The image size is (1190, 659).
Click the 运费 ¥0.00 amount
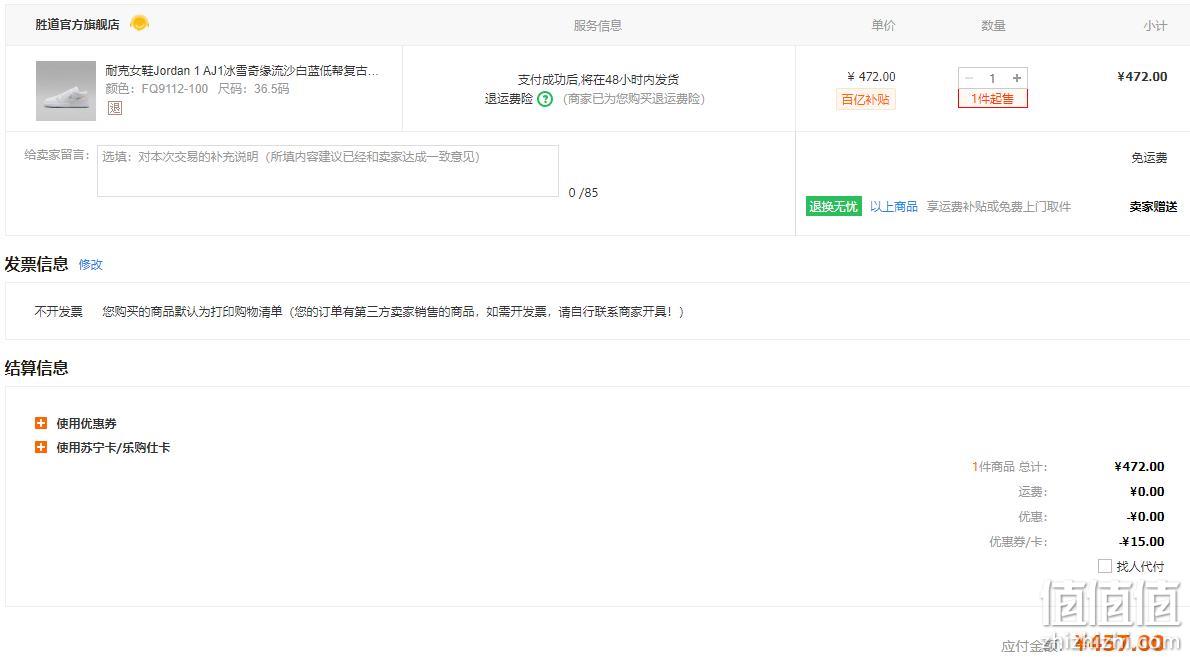point(1147,491)
